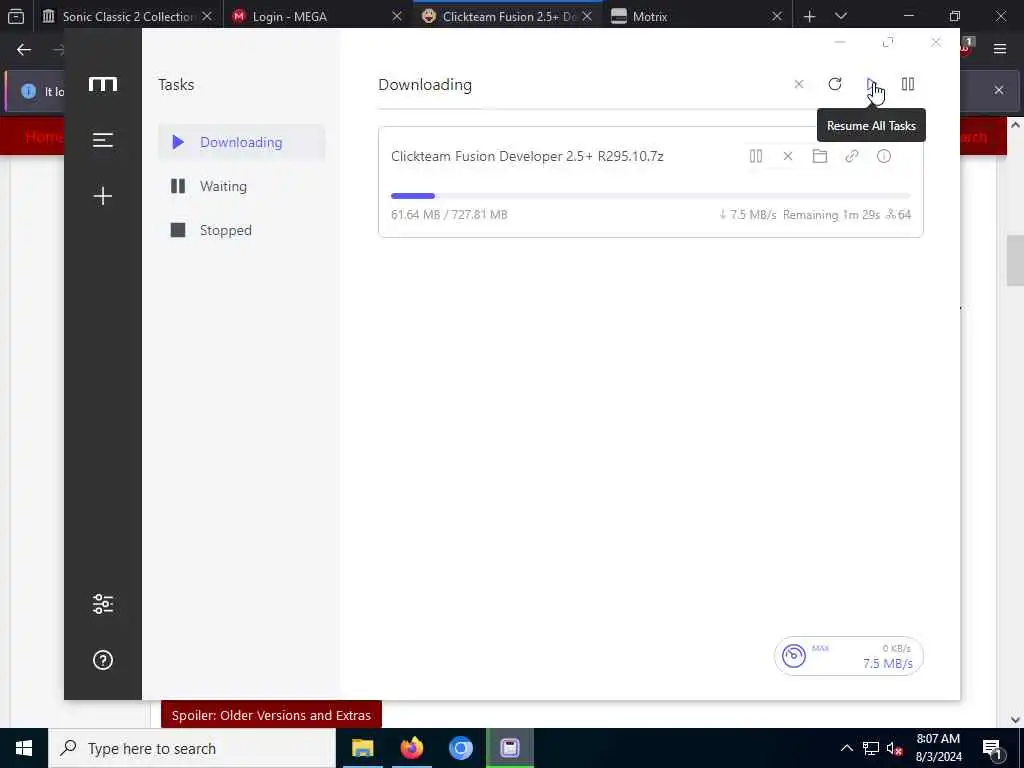Image resolution: width=1024 pixels, height=768 pixels.
Task: Click the download progress bar
Action: coord(650,196)
